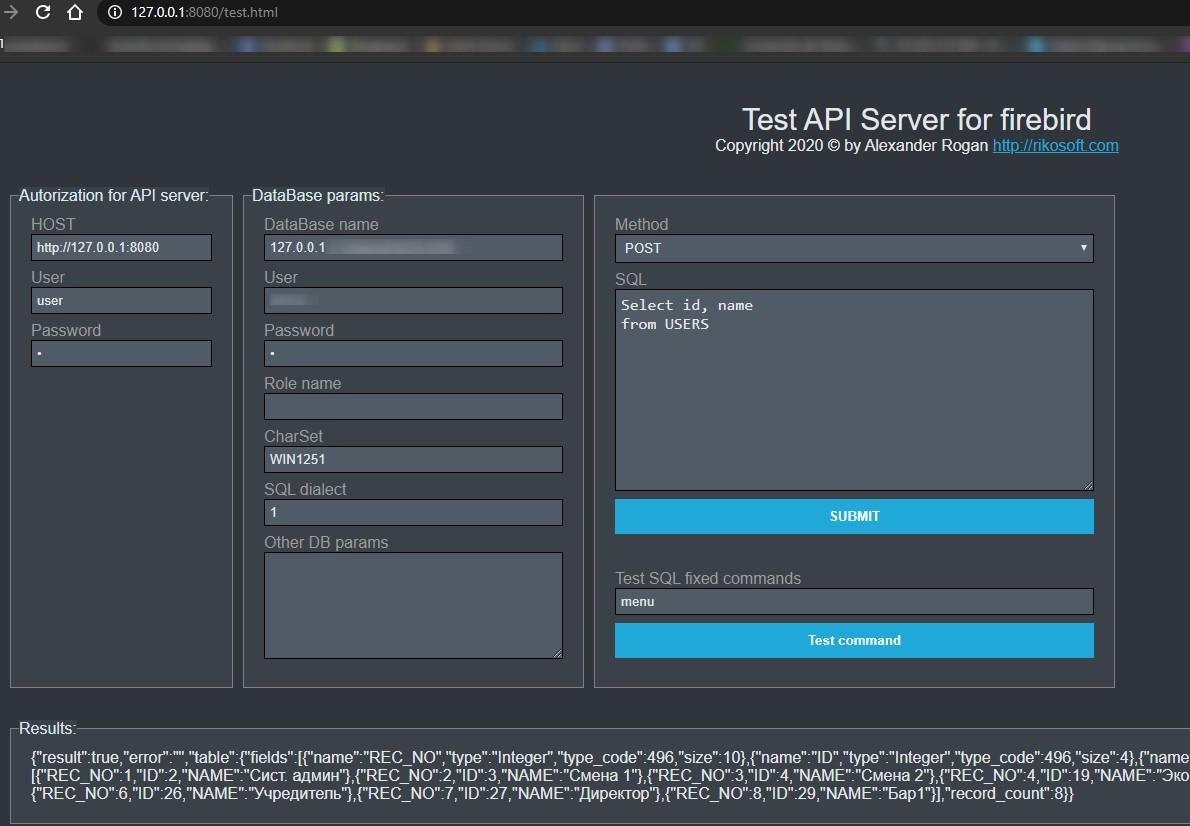
Task: Click the empty Role name input
Action: [x=413, y=406]
